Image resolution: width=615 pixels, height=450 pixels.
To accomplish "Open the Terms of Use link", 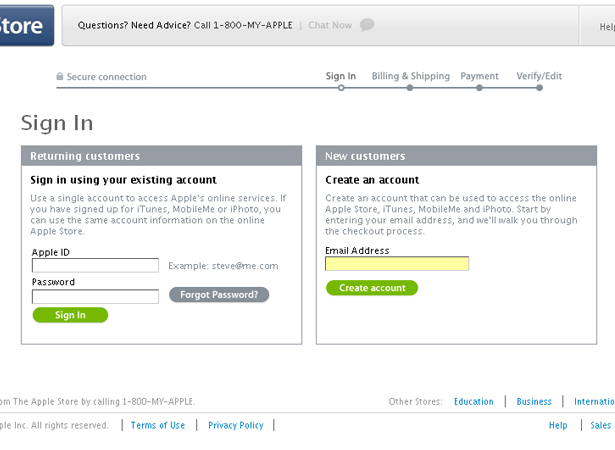I will pyautogui.click(x=157, y=425).
